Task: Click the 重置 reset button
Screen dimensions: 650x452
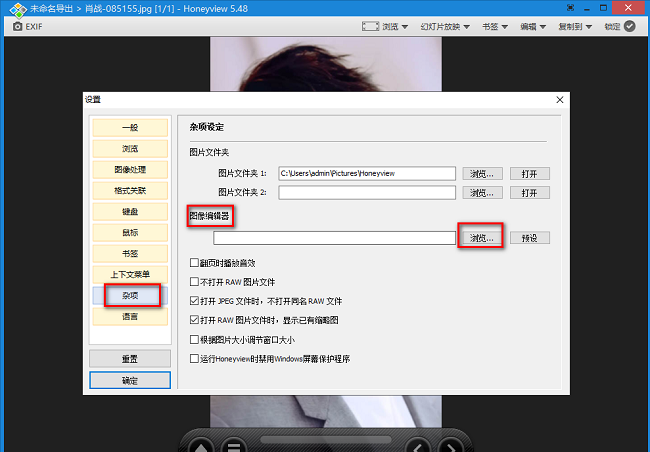Action: pyautogui.click(x=130, y=359)
